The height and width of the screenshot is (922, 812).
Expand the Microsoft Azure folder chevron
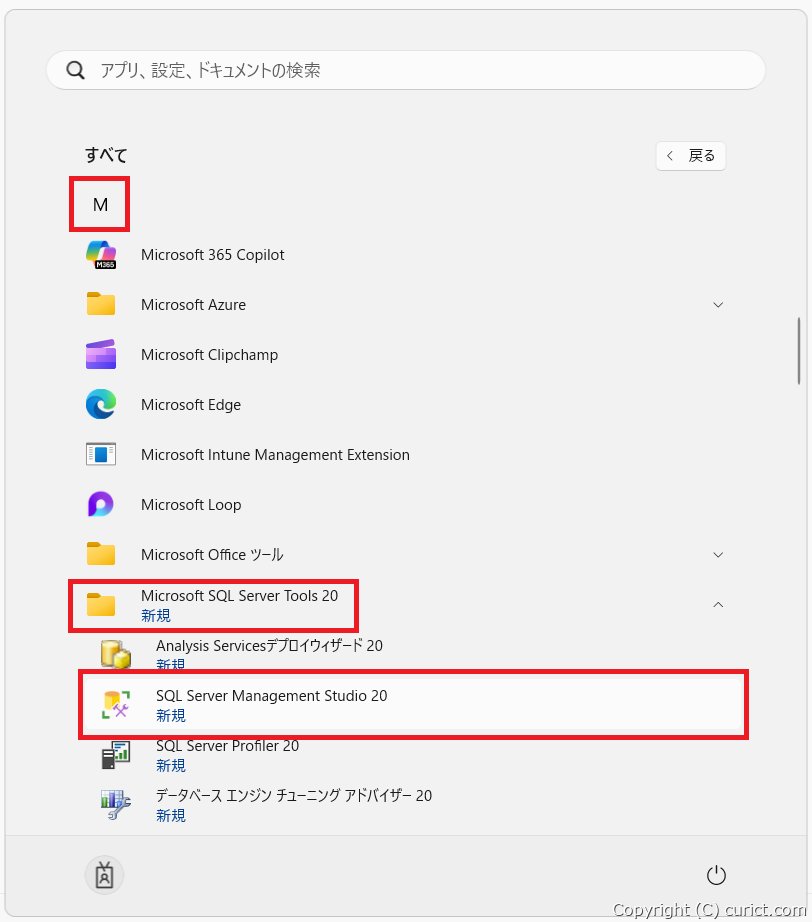coord(718,305)
